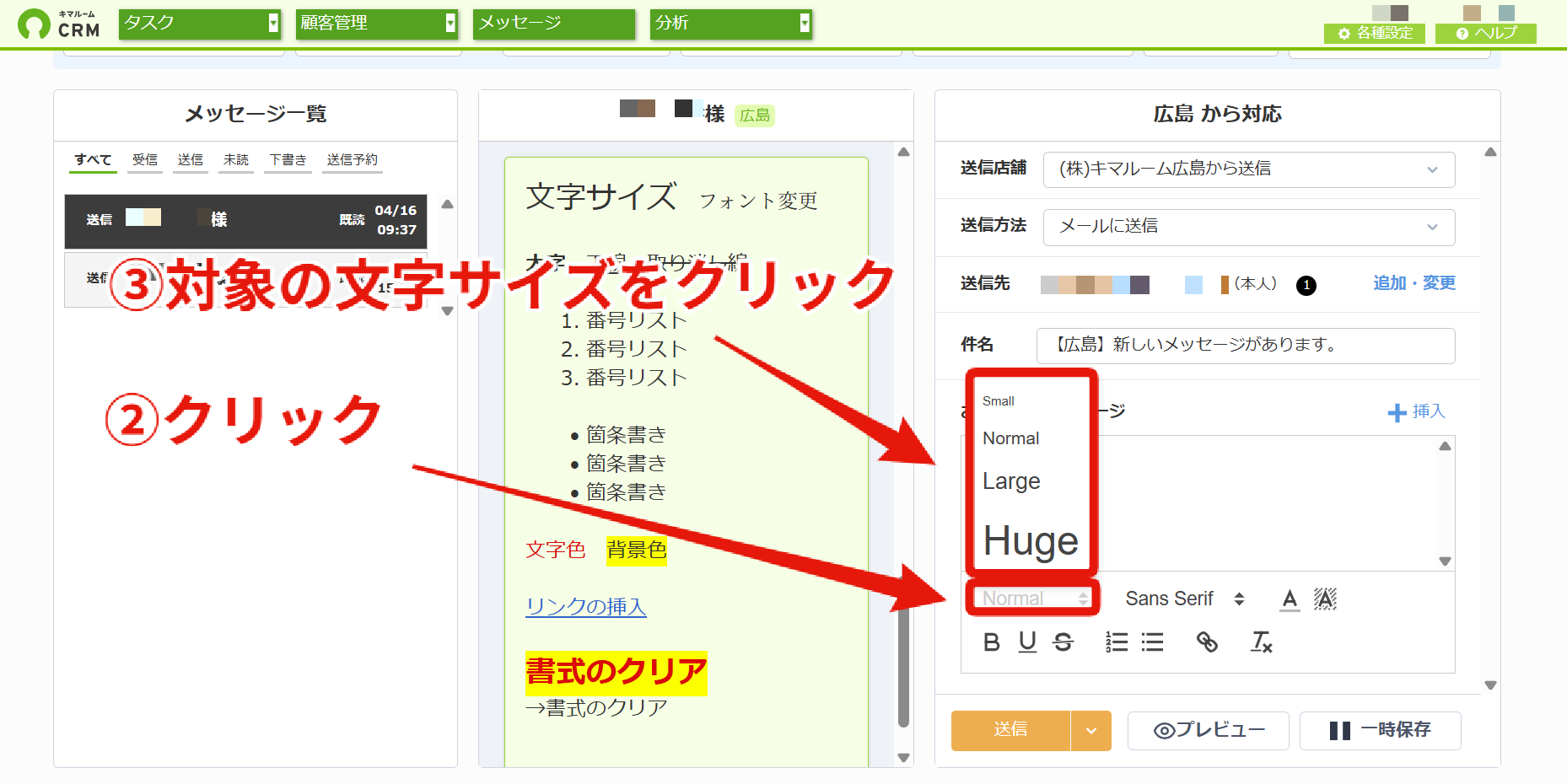
Task: Insert a bulleted list icon
Action: [1152, 642]
